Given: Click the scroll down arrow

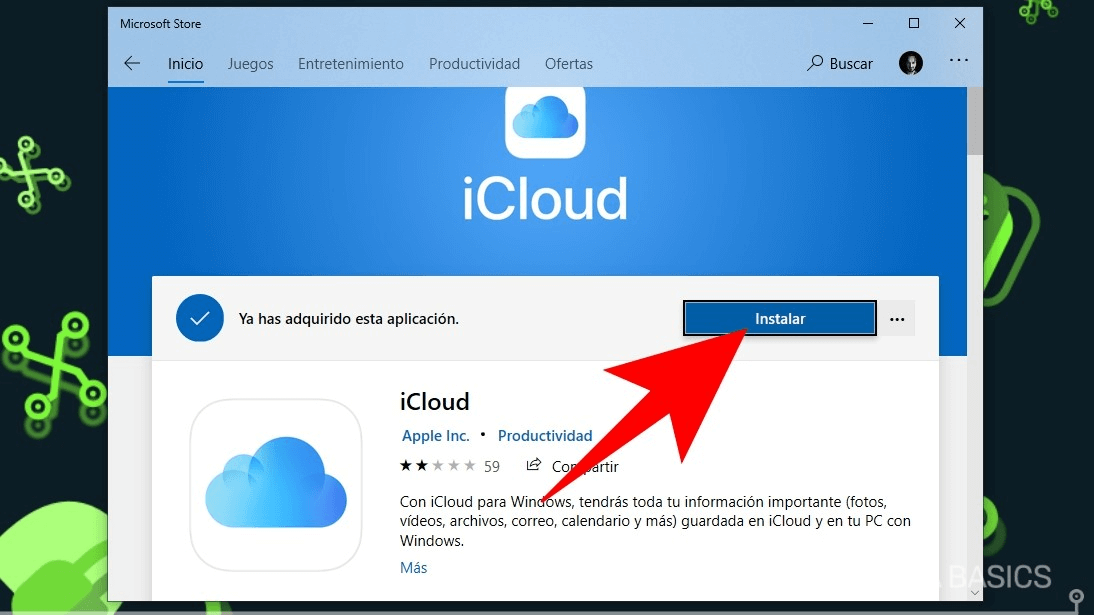Looking at the screenshot, I should [975, 593].
